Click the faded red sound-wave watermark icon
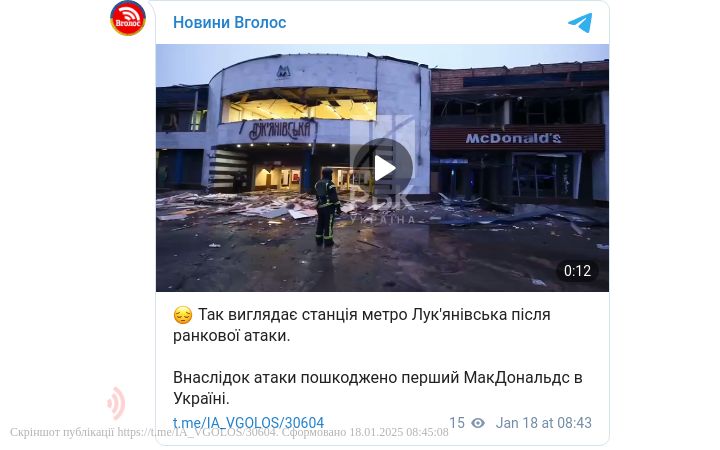720x450 pixels. [116, 403]
